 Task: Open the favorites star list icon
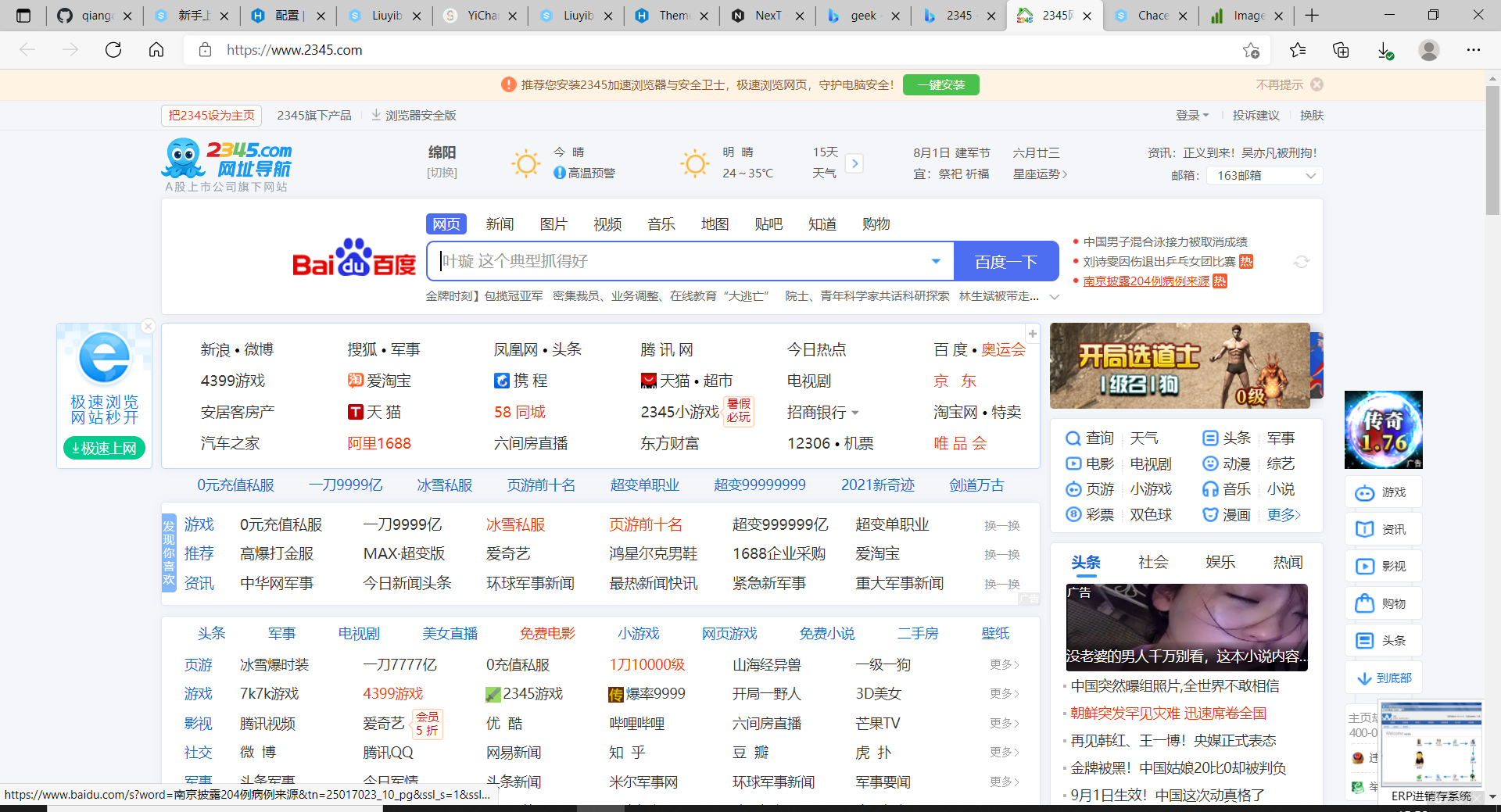tap(1298, 50)
